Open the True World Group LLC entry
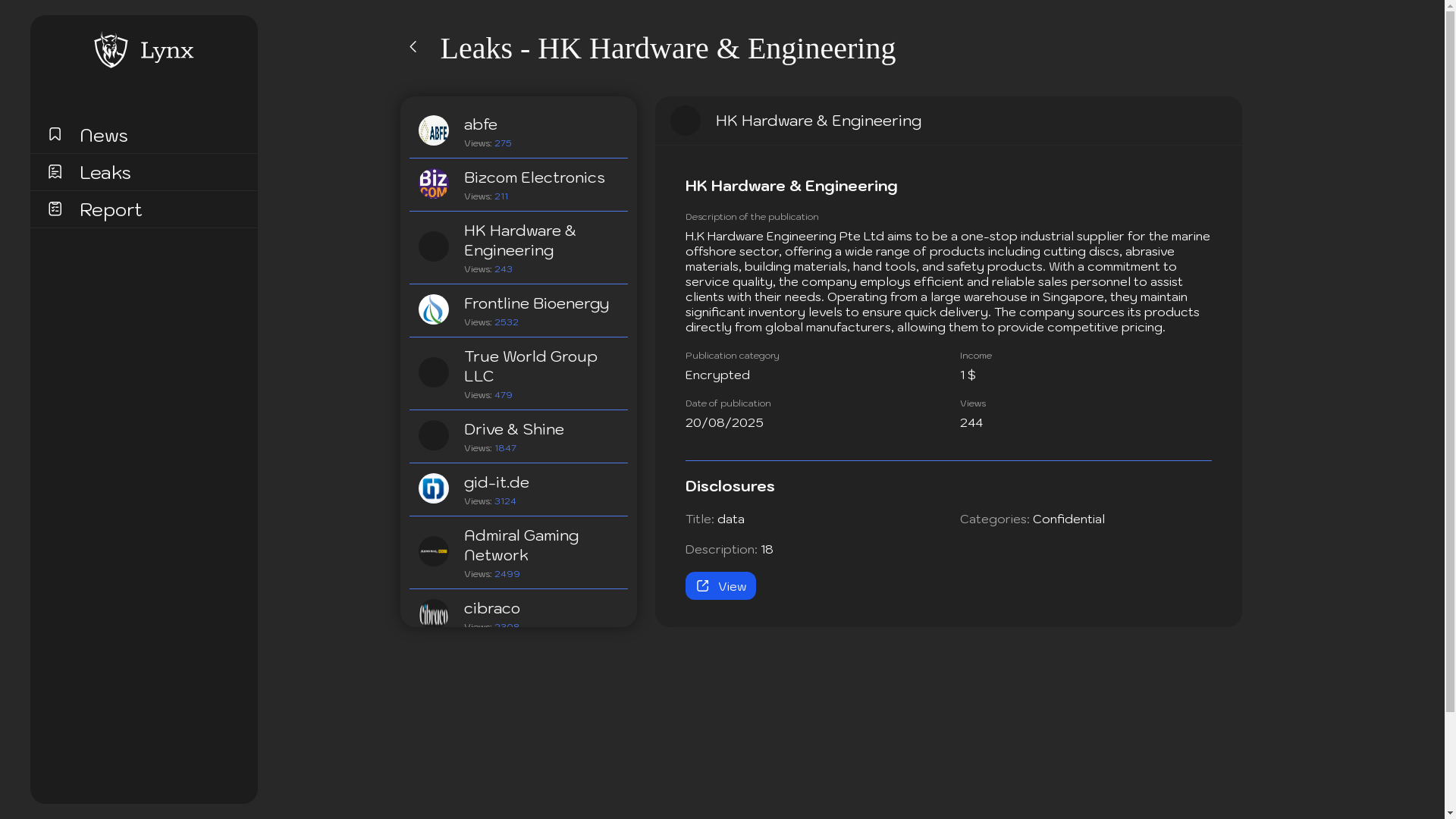The height and width of the screenshot is (819, 1456). (x=530, y=366)
